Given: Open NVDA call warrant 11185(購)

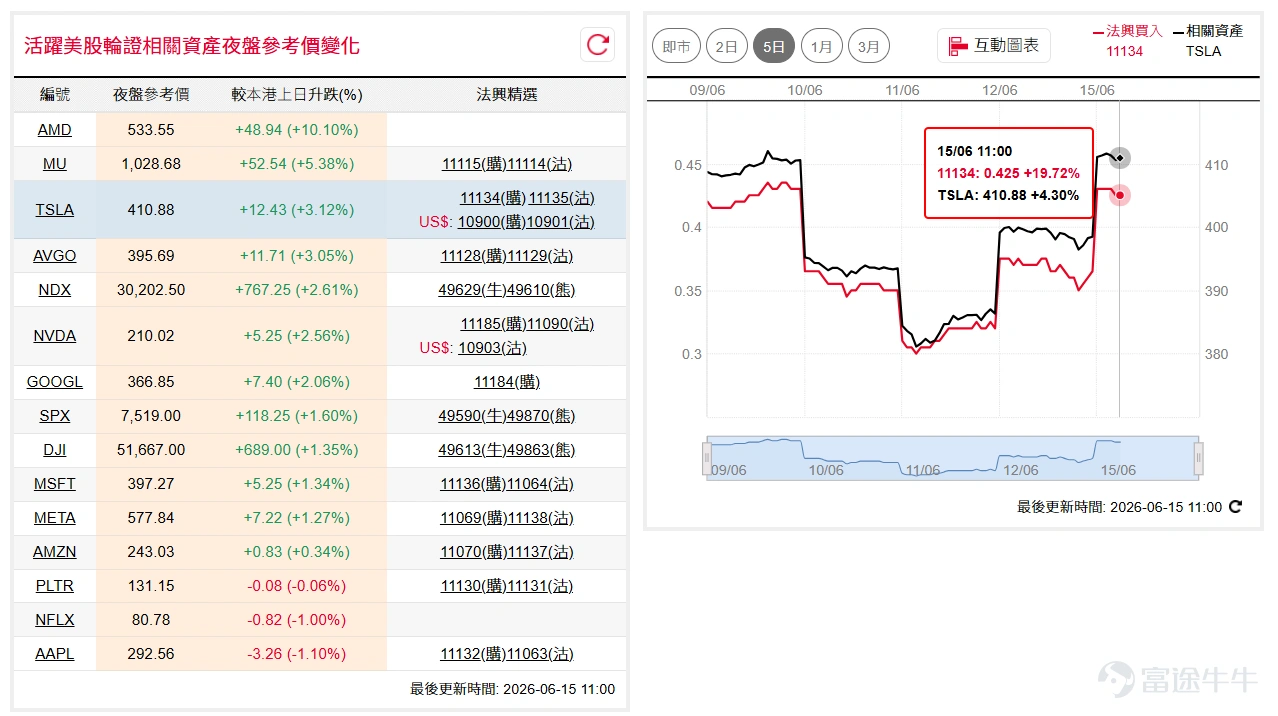Looking at the screenshot, I should tap(494, 324).
